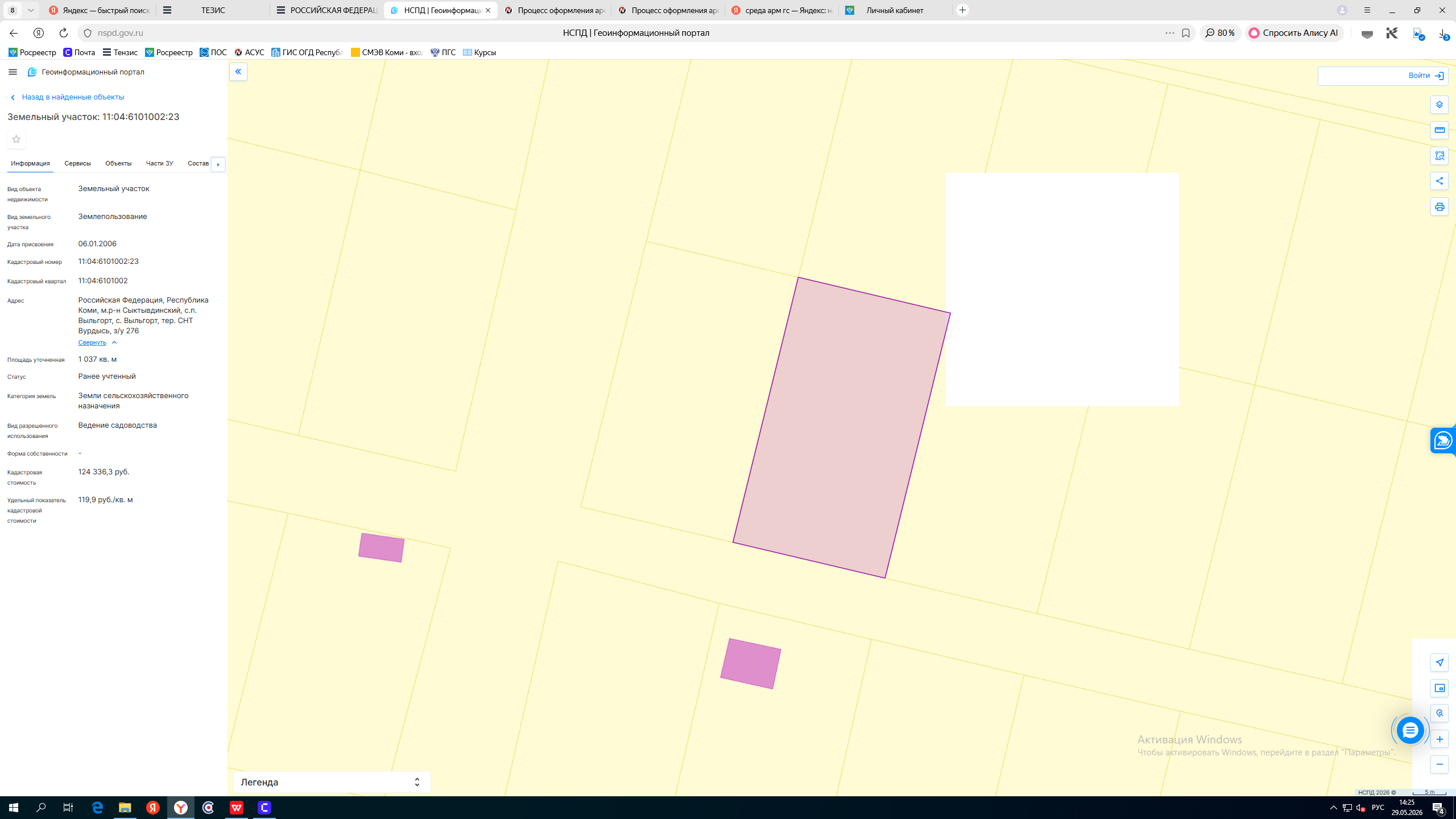Activate the area selection search tool
Screen dimensions: 1456x819
pos(1440,156)
